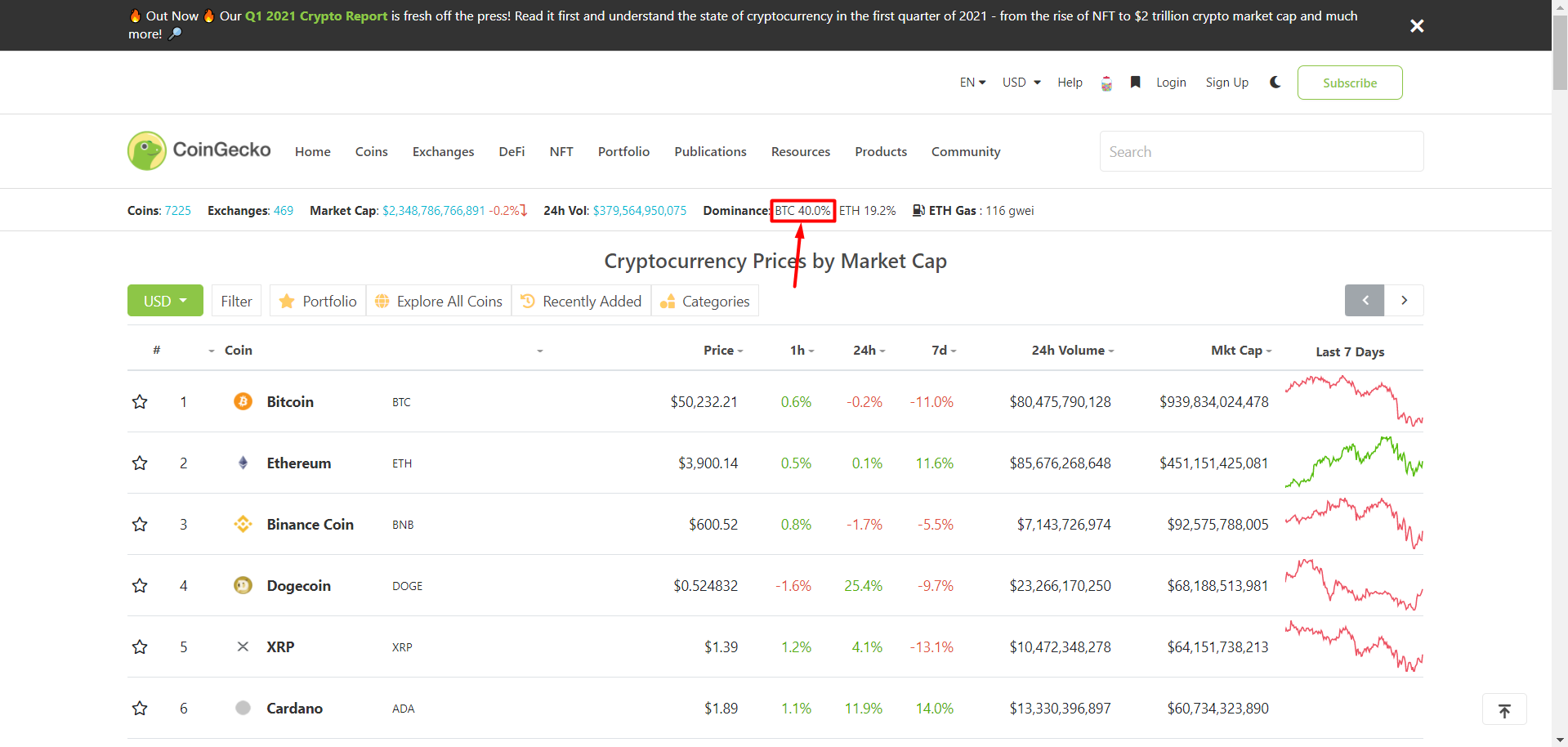The image size is (1568, 747).
Task: Click the Ethereum diamond logo icon
Action: pos(243,463)
